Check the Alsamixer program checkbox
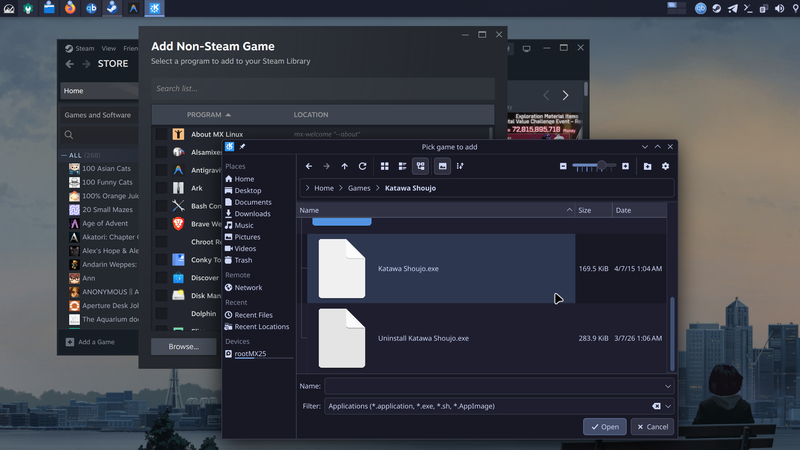Screen dimensions: 800x450 coord(161,152)
